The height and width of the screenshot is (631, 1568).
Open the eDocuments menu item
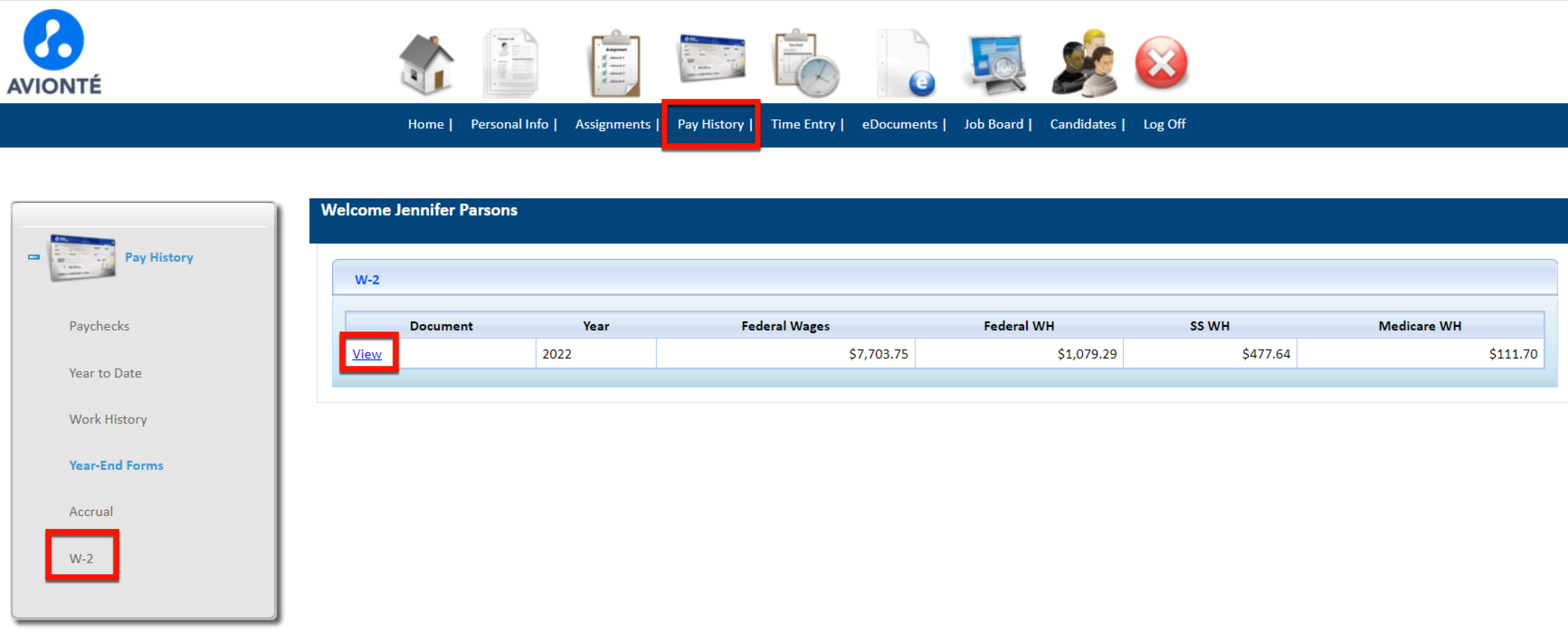tap(900, 124)
